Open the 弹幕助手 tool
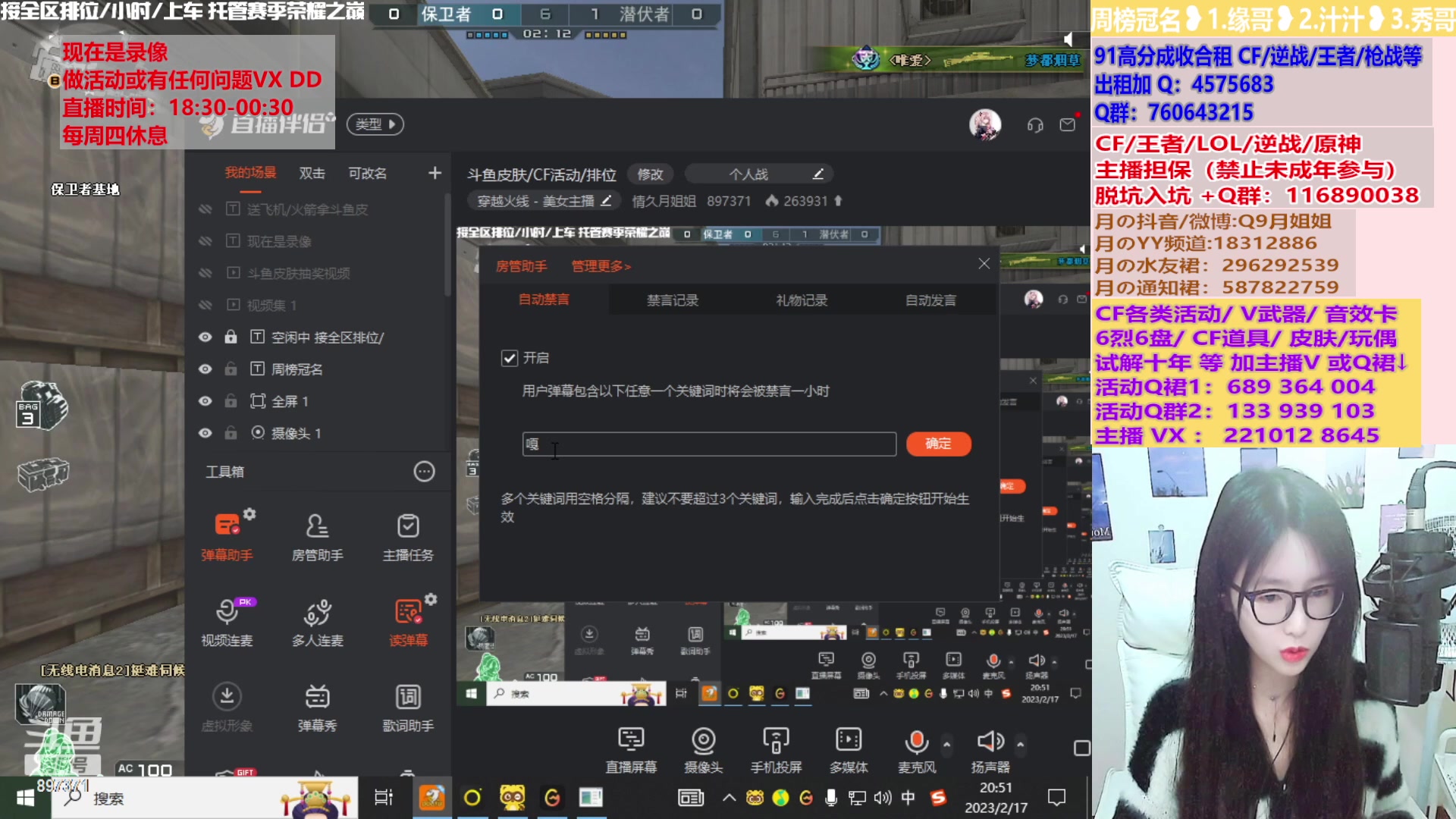The height and width of the screenshot is (819, 1456). click(x=227, y=537)
